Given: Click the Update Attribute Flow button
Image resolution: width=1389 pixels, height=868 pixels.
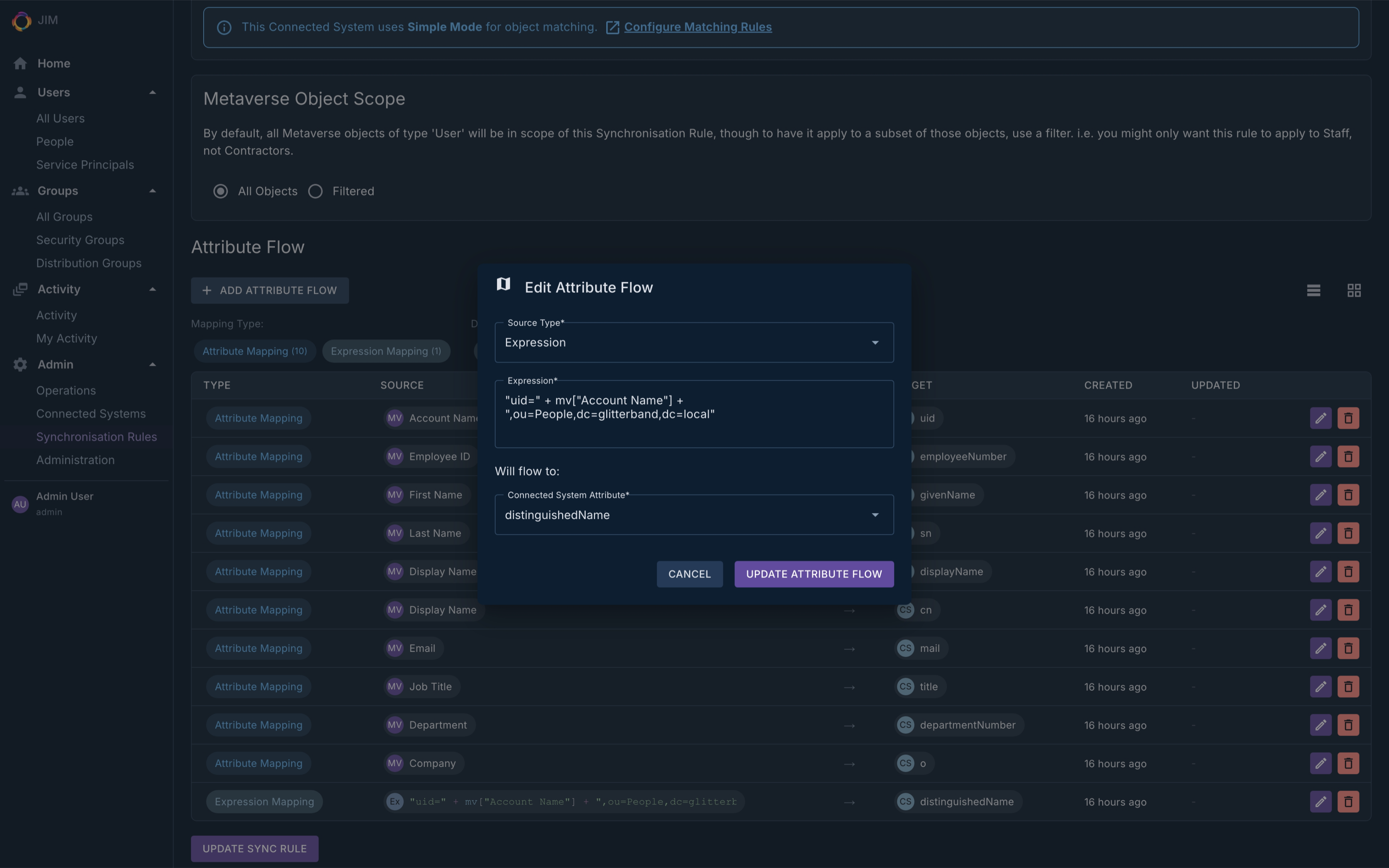Looking at the screenshot, I should tap(813, 574).
